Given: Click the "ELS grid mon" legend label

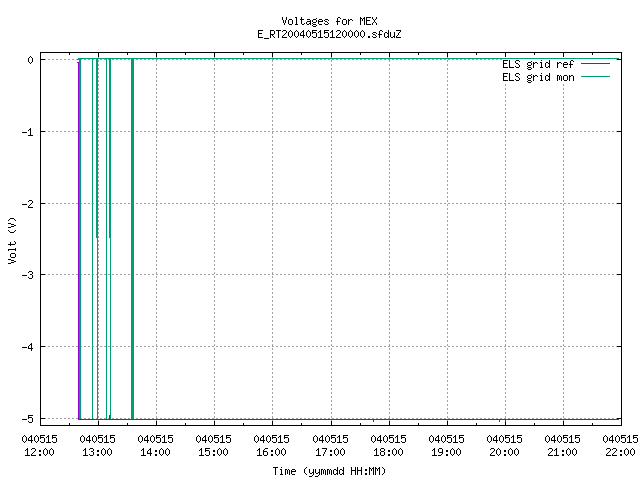Looking at the screenshot, I should coord(538,77).
